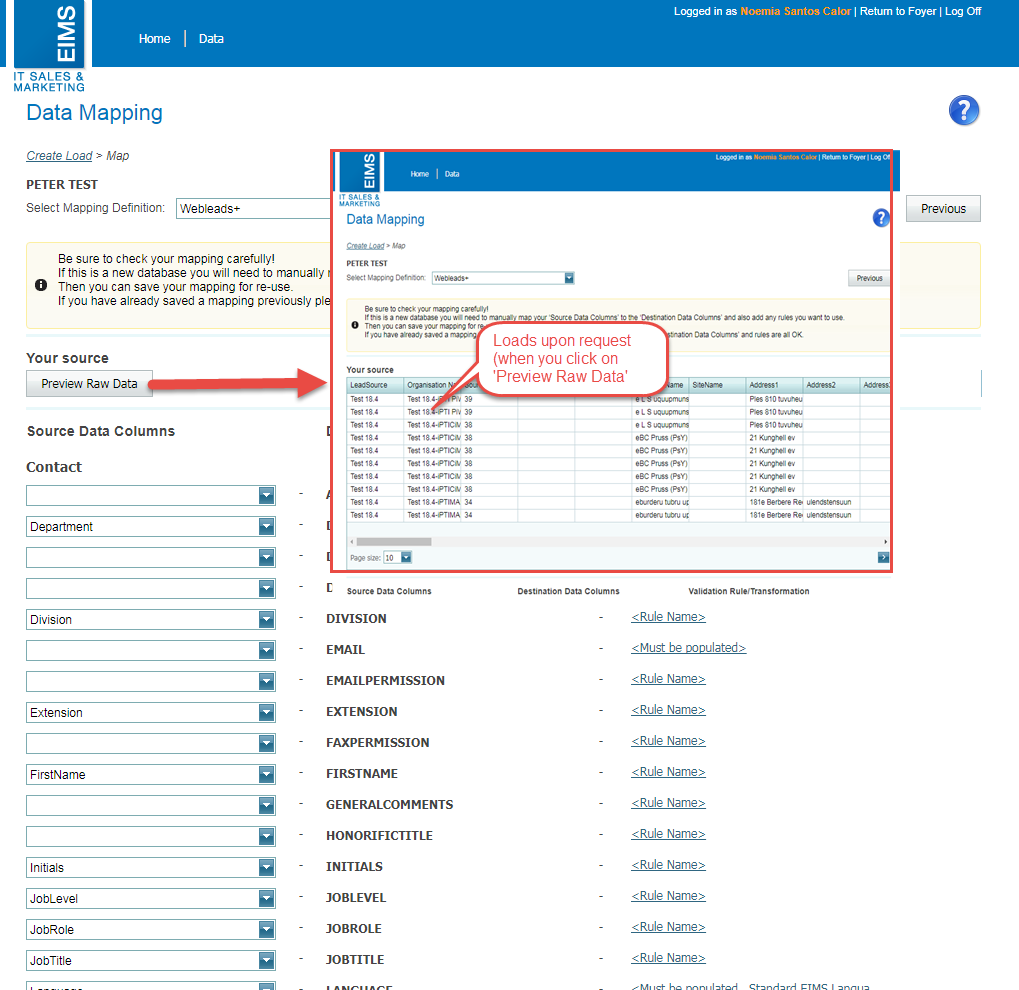Click the info icon in the yellow notice

pyautogui.click(x=41, y=285)
